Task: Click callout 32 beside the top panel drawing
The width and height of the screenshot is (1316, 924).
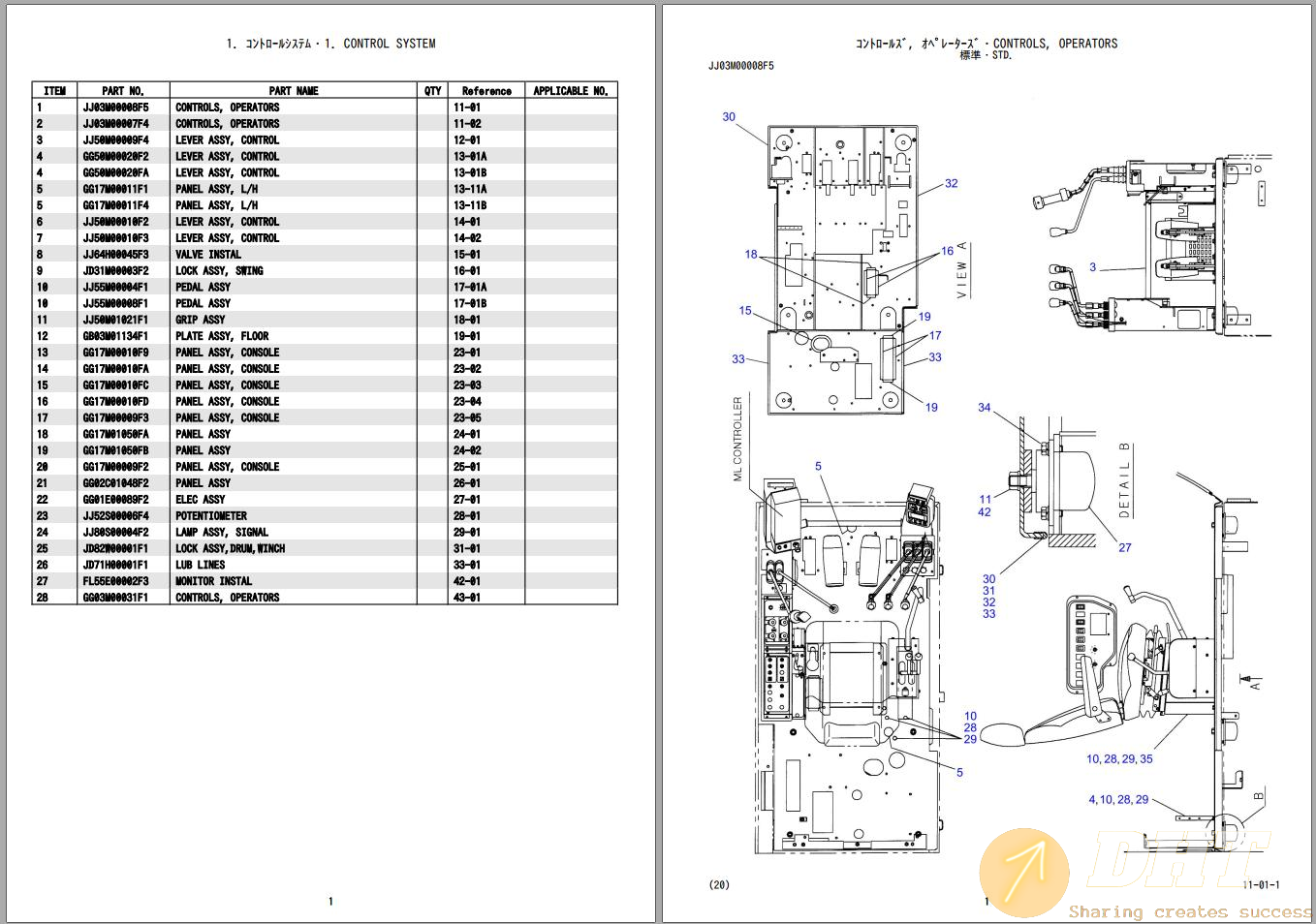Action: (951, 183)
